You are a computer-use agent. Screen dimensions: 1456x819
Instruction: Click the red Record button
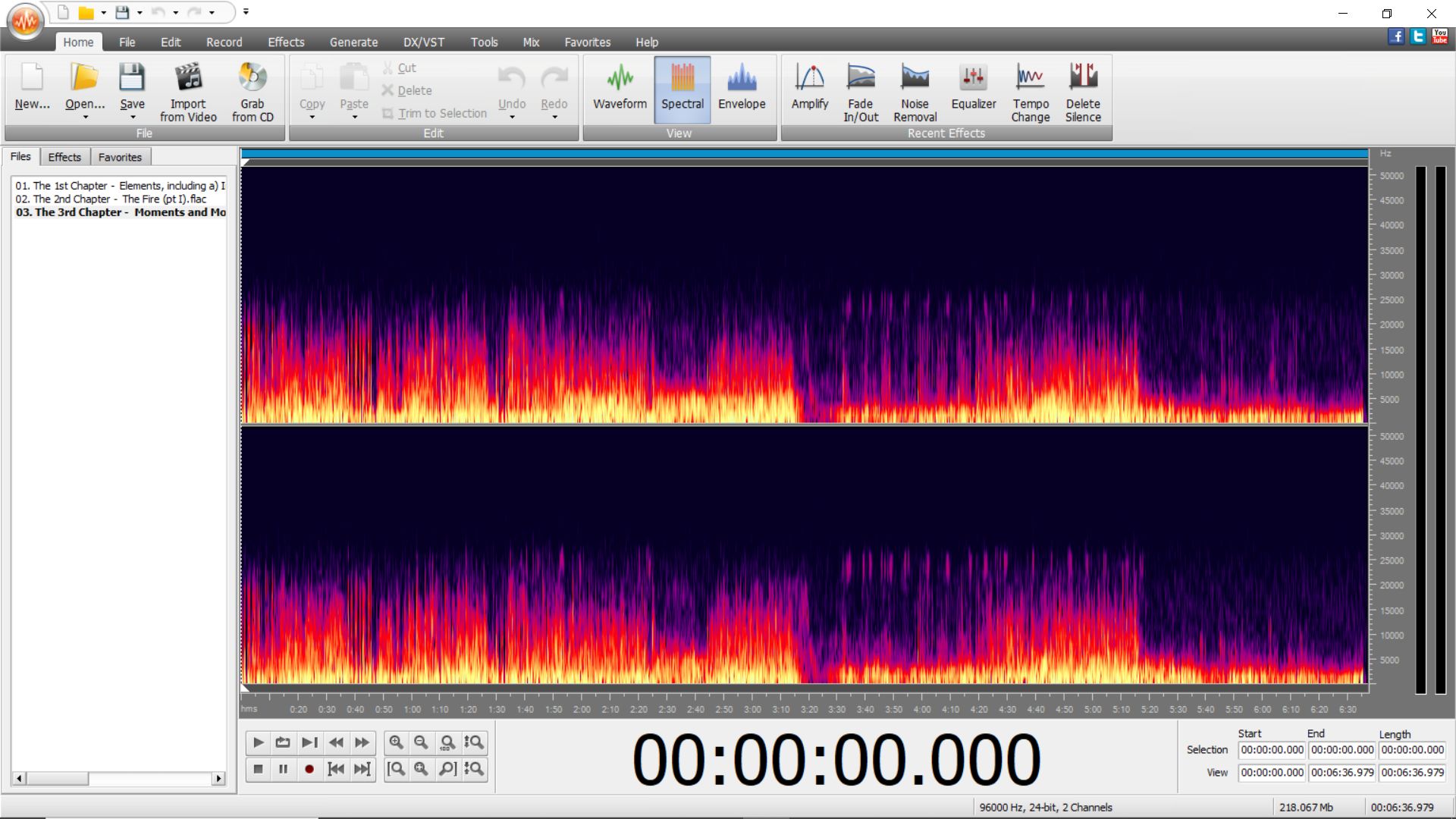[x=309, y=769]
